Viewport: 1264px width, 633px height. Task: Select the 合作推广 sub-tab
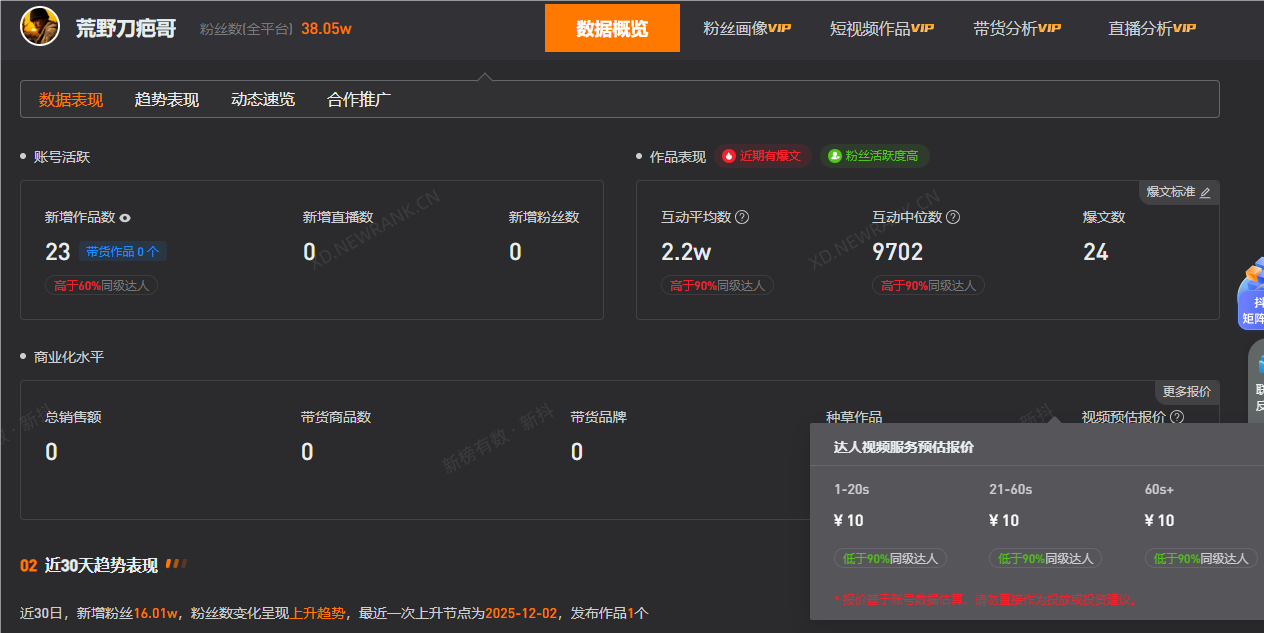click(x=359, y=100)
